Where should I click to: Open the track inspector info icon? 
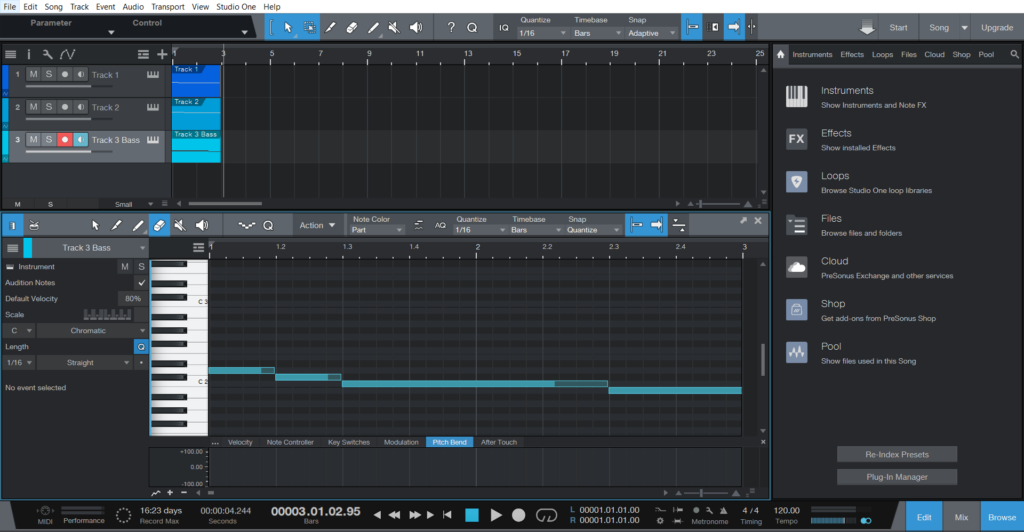pos(28,54)
